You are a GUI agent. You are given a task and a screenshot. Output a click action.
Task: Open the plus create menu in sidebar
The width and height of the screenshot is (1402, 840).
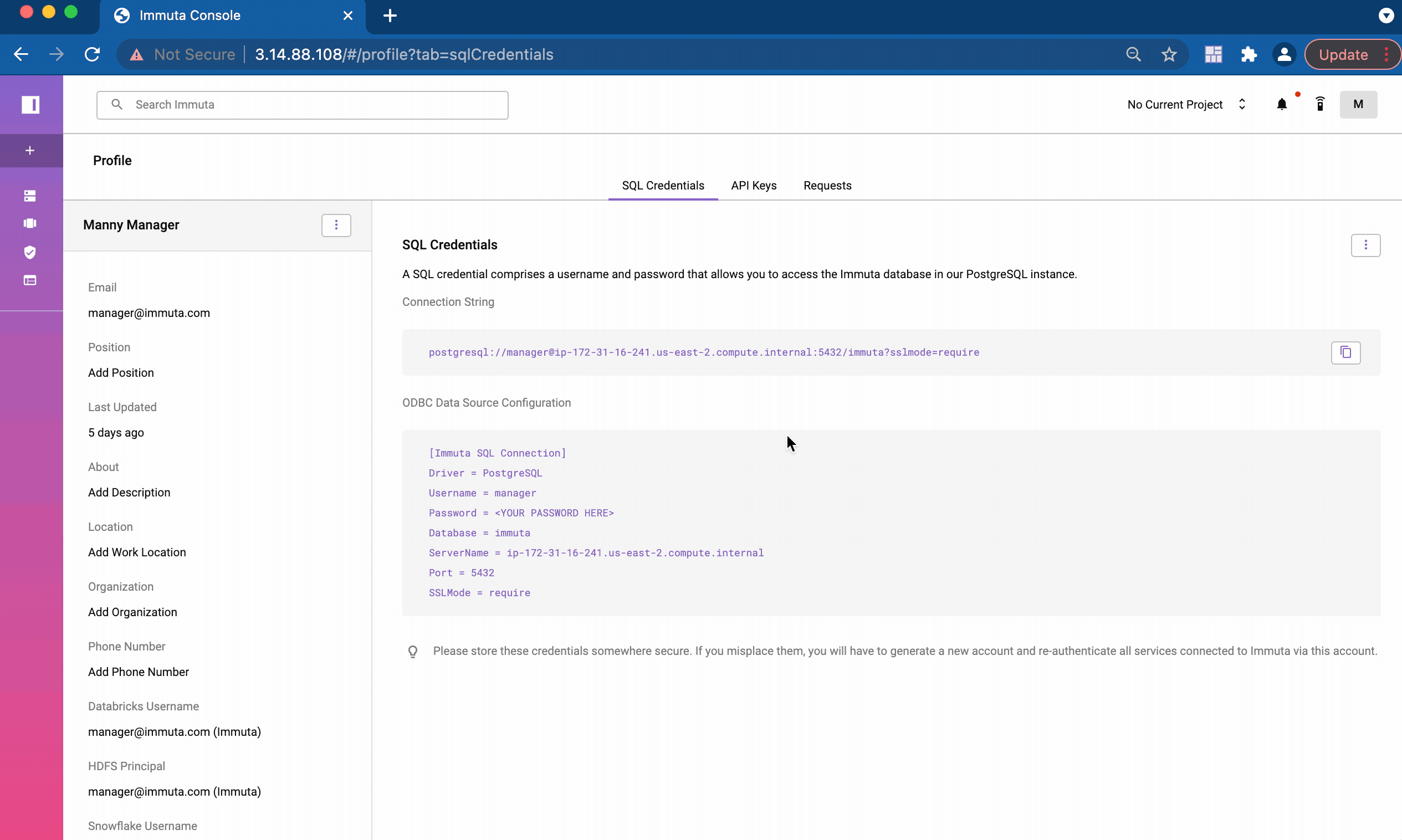click(x=30, y=151)
